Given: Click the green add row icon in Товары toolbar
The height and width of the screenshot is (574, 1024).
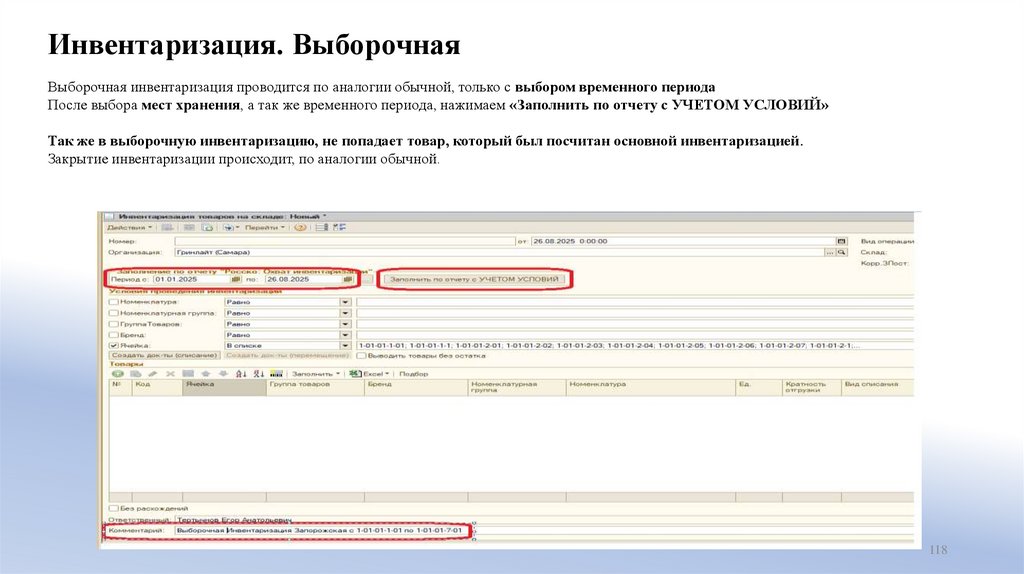Looking at the screenshot, I should 118,374.
